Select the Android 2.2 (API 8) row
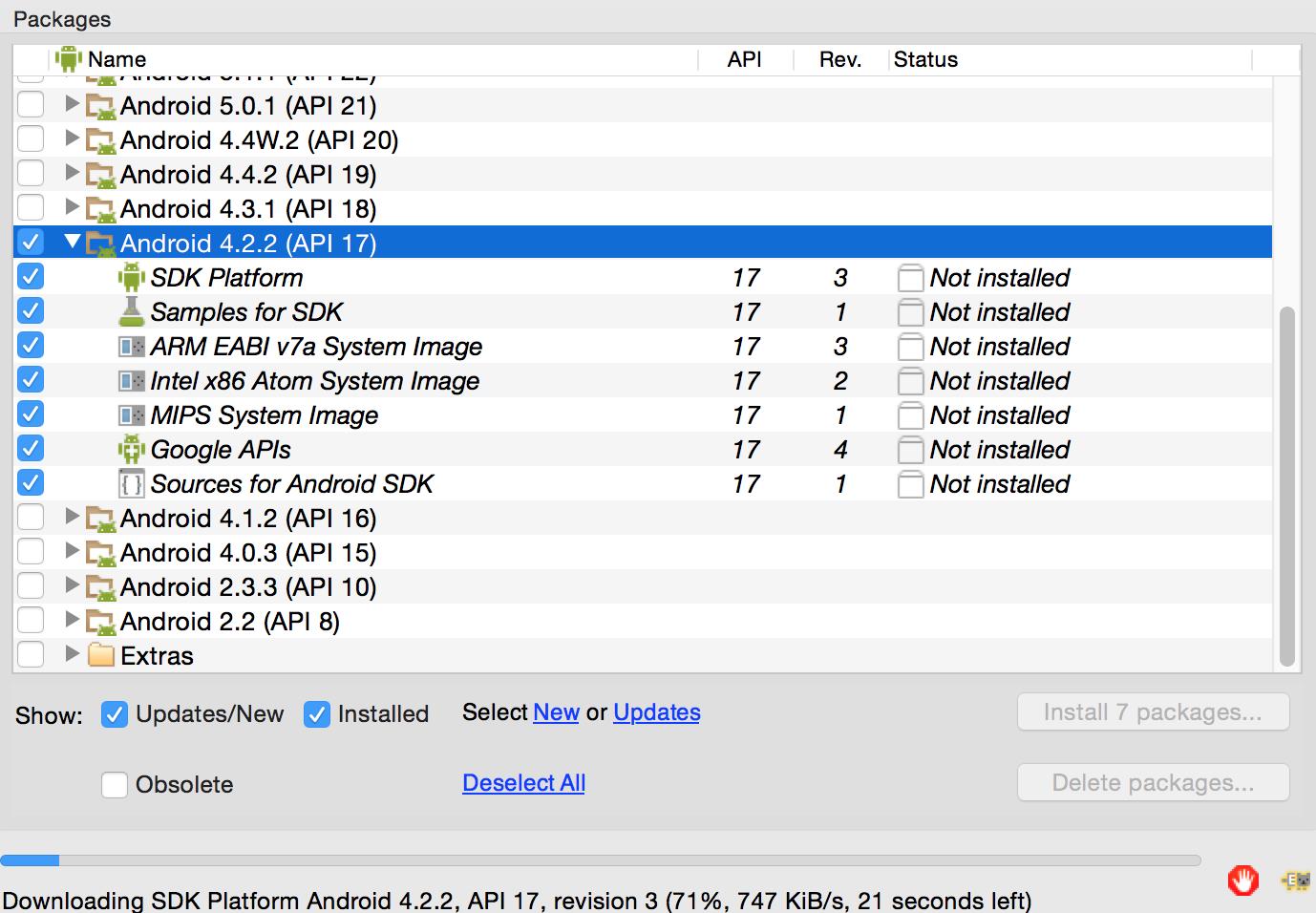Screen dimensions: 1316x913 click(x=643, y=621)
